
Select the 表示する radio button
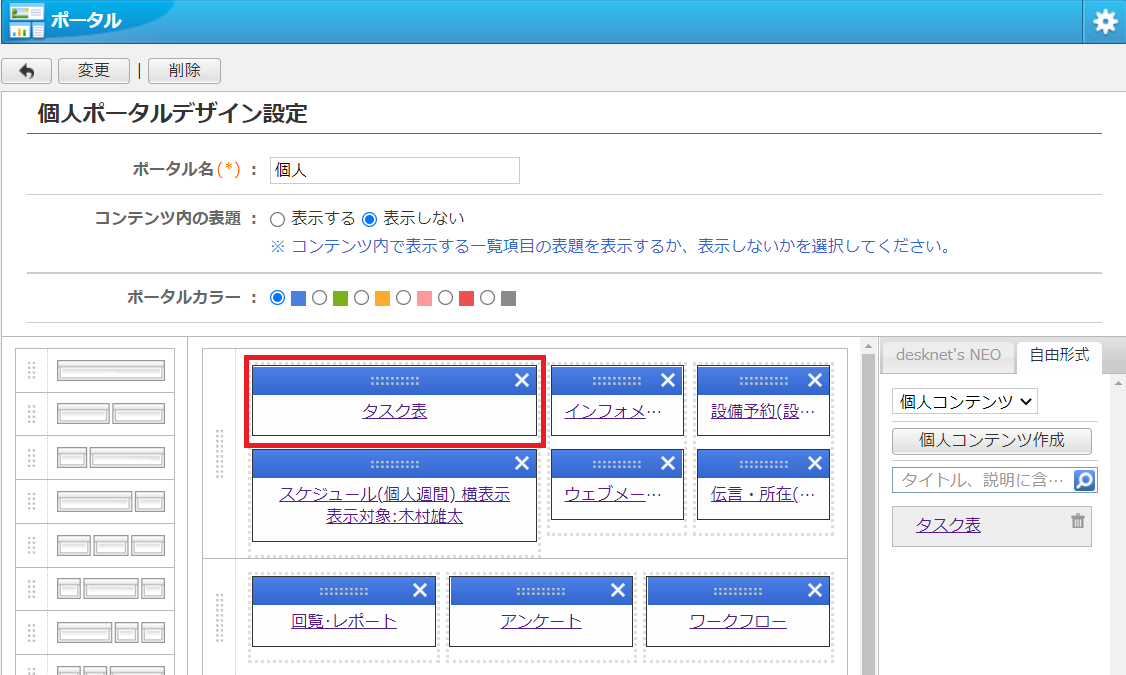pos(278,219)
